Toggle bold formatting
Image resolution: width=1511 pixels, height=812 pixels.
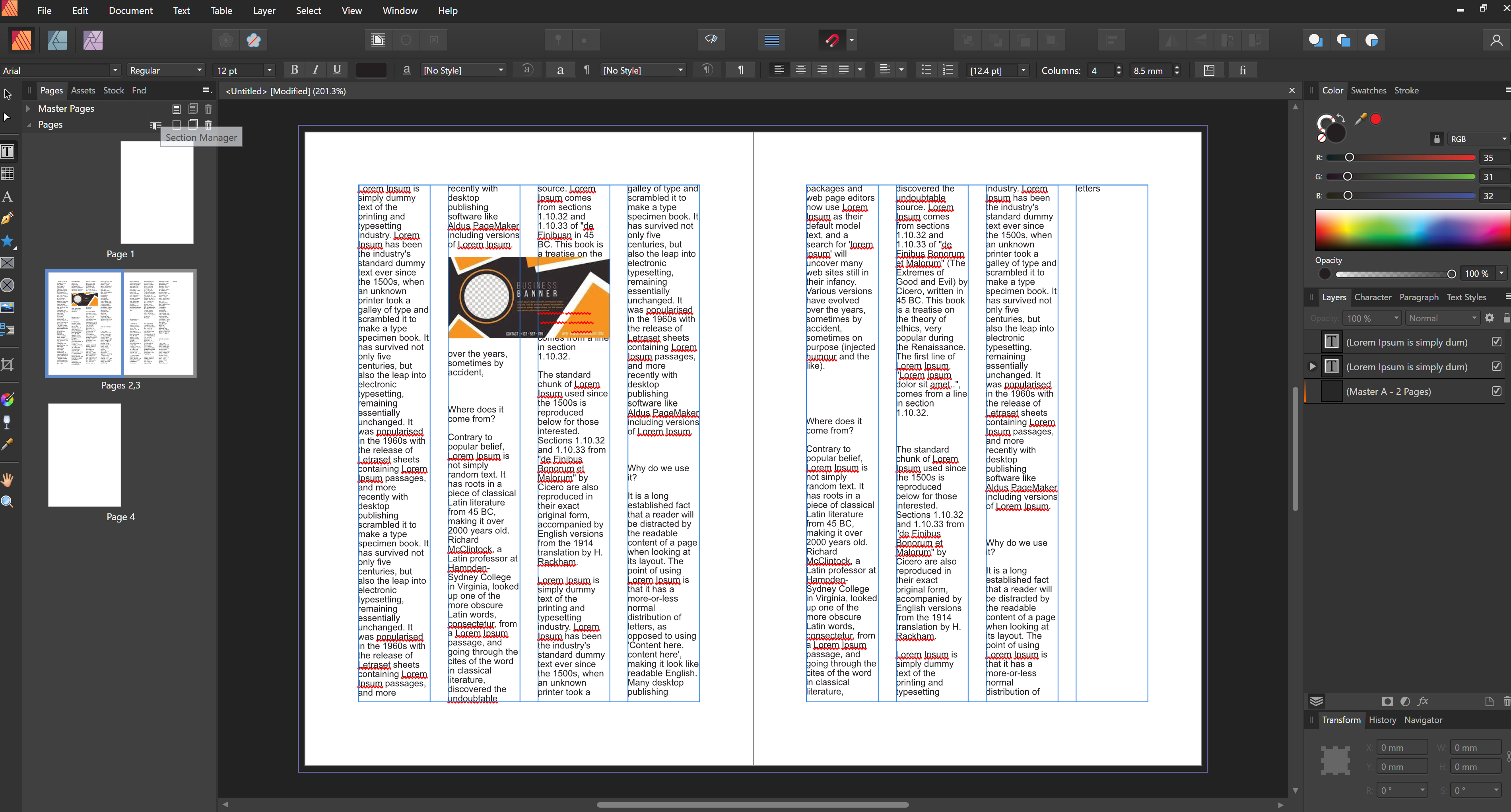[x=295, y=70]
